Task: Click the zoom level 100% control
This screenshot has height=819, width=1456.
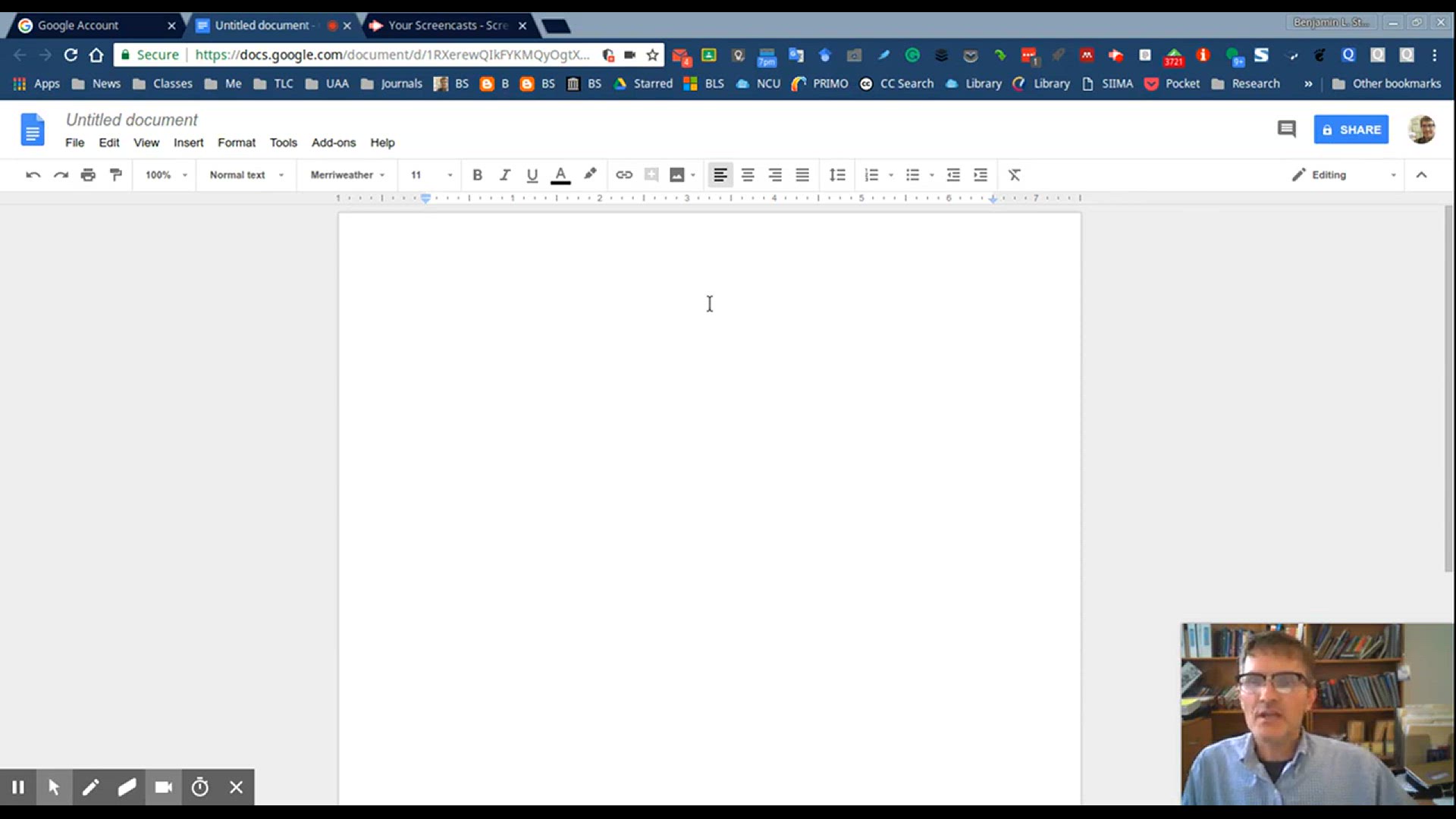Action: (164, 175)
